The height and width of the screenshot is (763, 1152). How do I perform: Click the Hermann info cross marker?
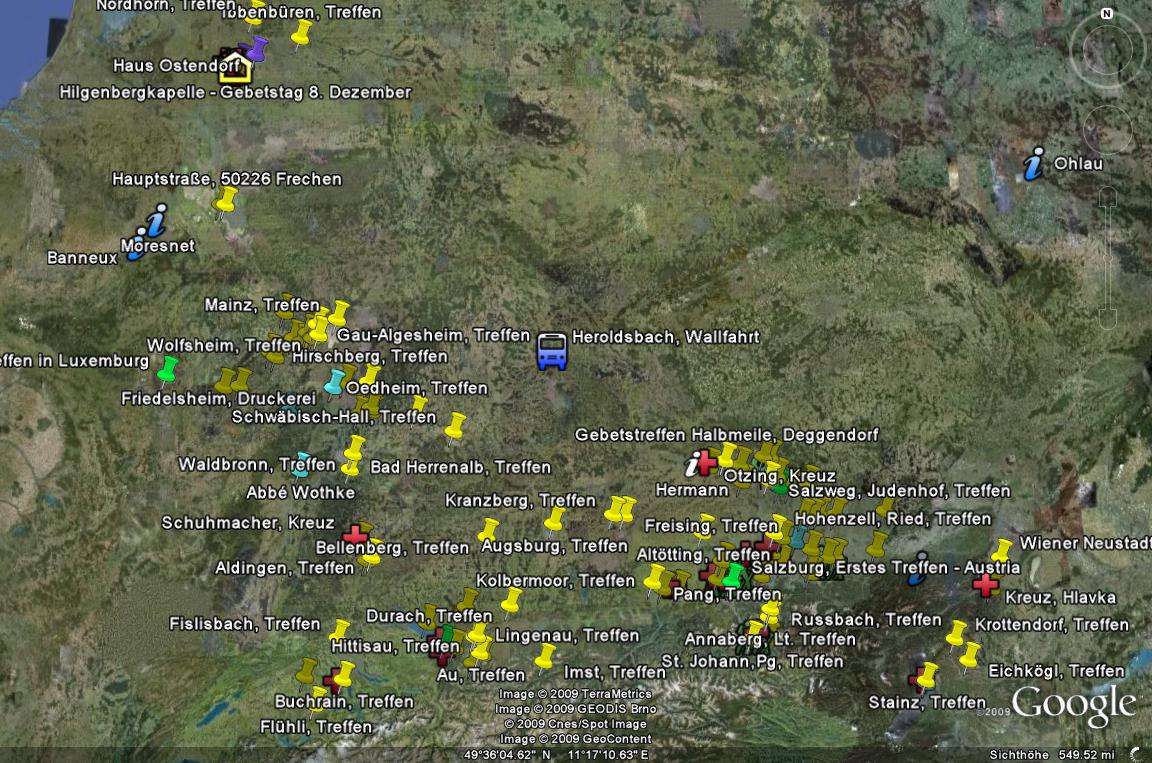tap(701, 463)
